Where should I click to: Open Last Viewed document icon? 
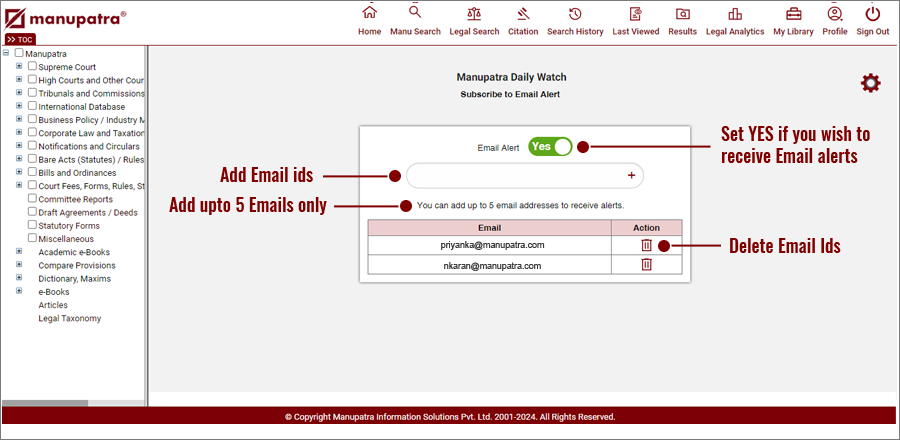[x=635, y=14]
